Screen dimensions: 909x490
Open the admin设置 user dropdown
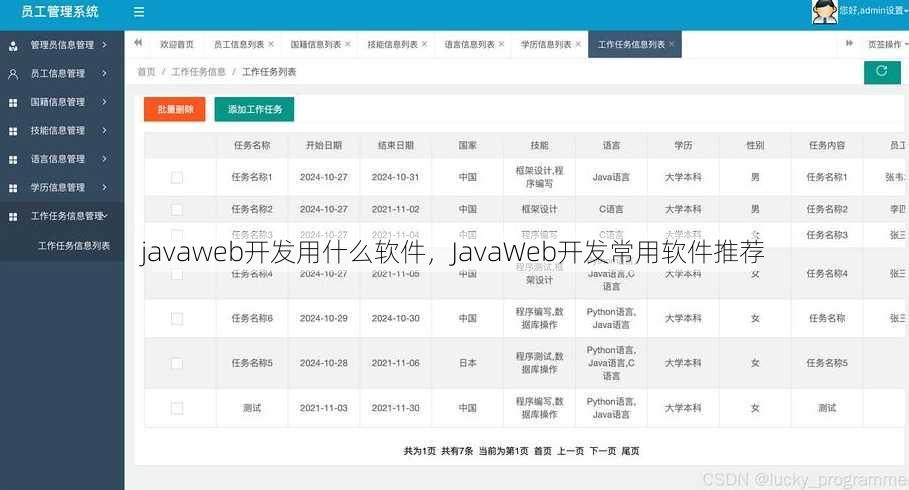tap(874, 10)
